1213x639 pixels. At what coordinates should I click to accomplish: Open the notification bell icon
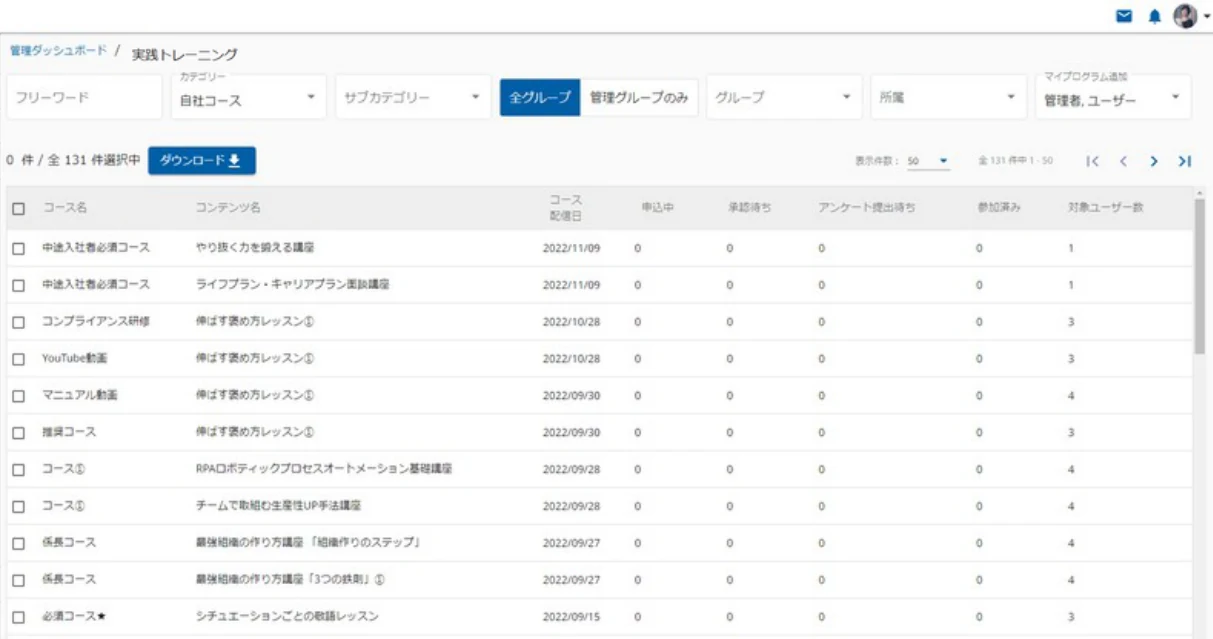pyautogui.click(x=1155, y=16)
